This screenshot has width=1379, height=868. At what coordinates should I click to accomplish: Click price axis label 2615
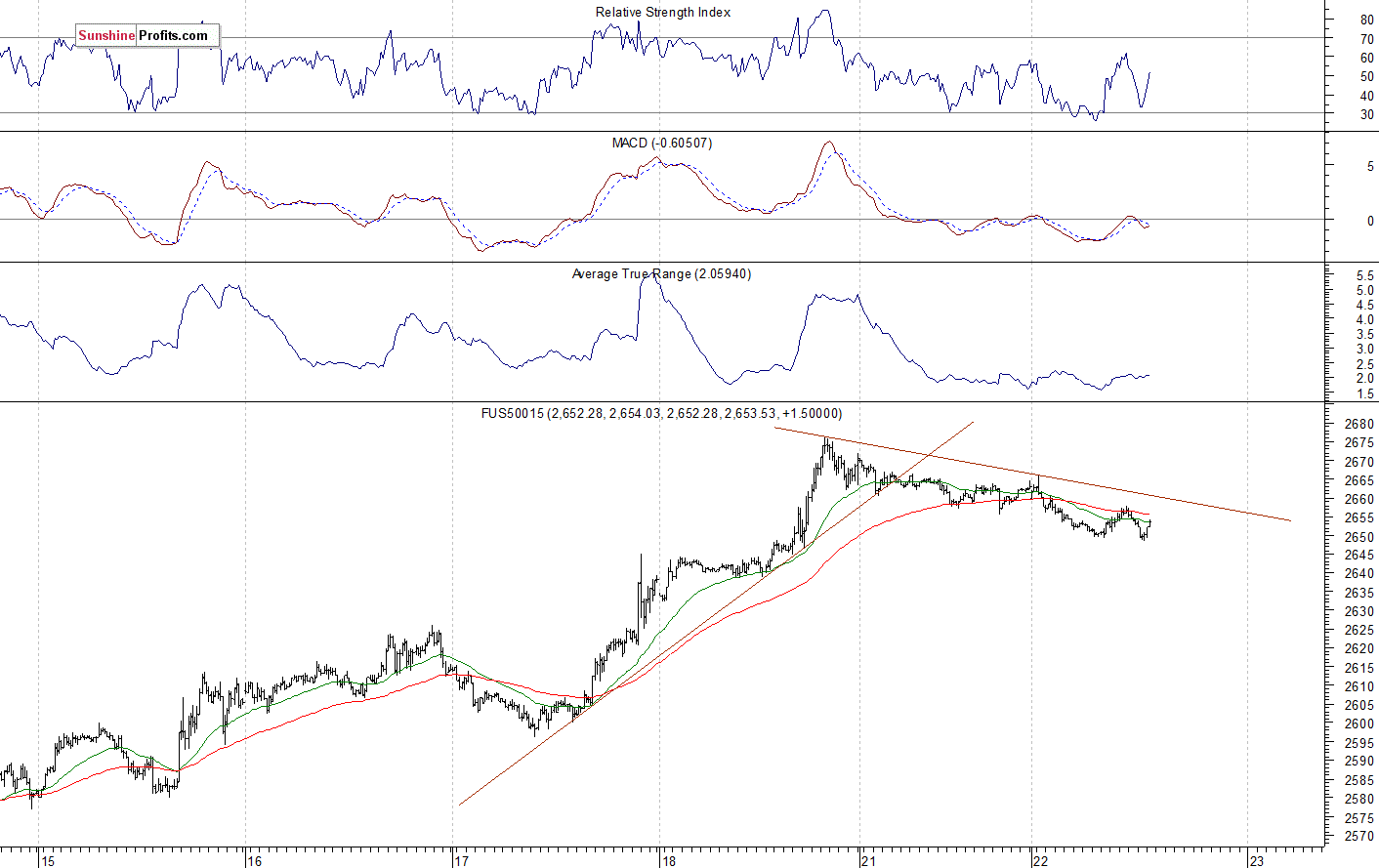[1359, 669]
